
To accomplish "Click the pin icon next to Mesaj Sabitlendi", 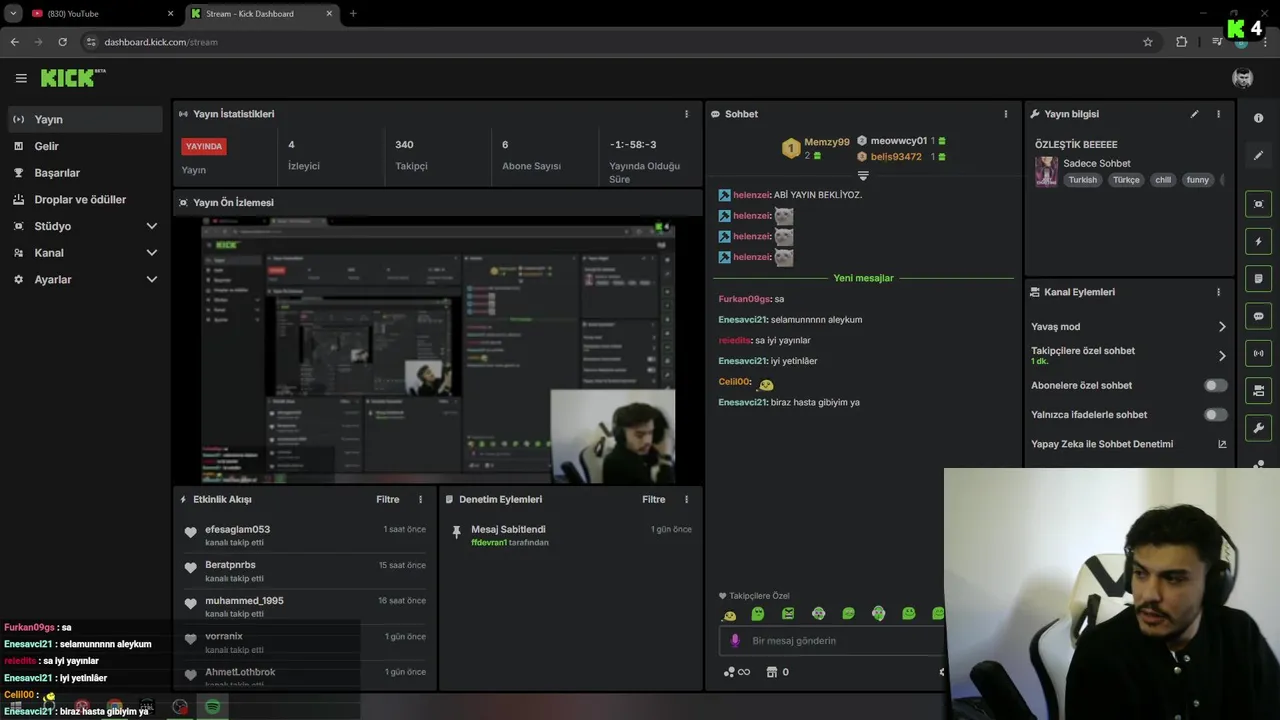I will (456, 531).
